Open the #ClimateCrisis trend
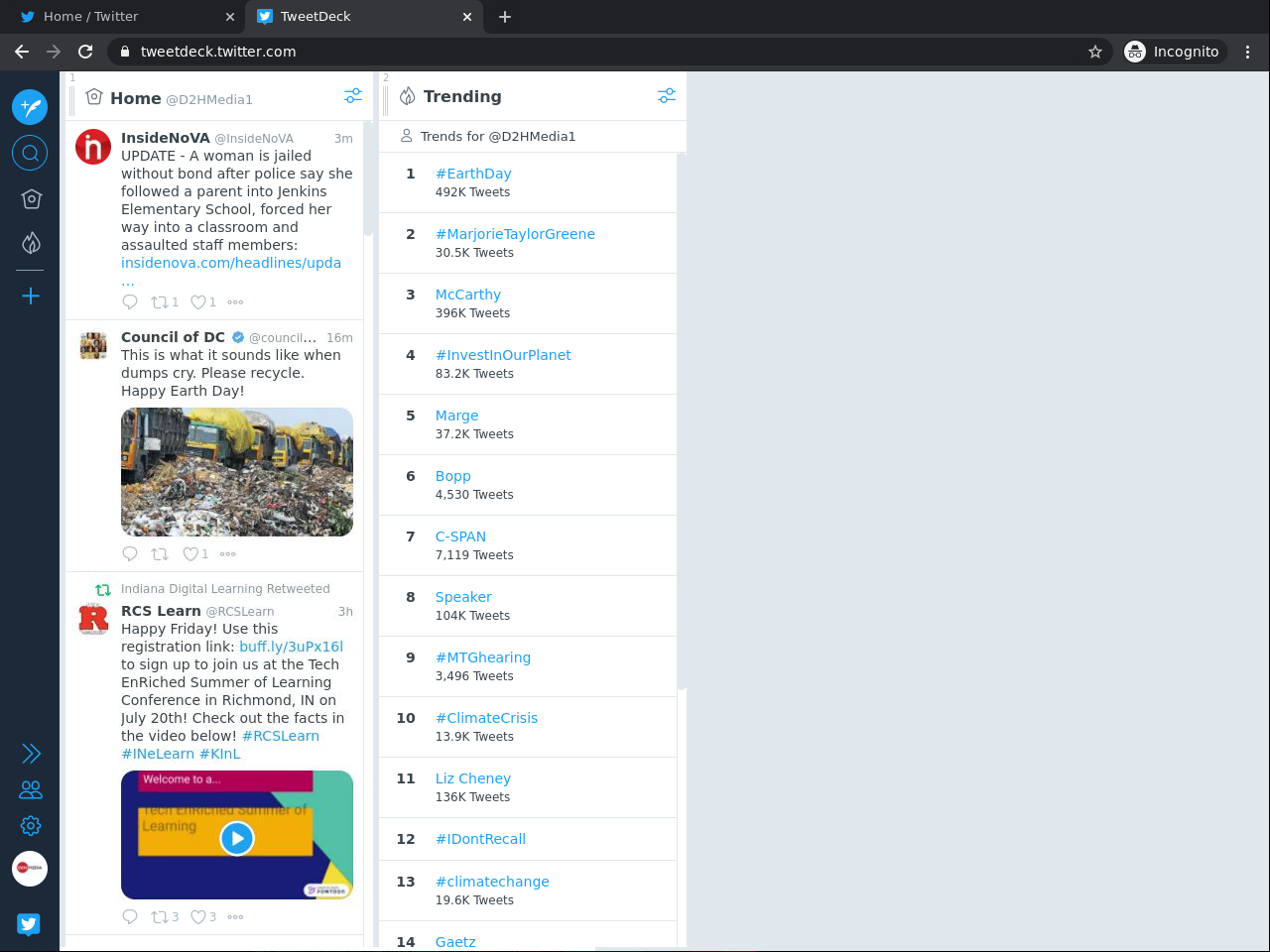 [x=486, y=718]
